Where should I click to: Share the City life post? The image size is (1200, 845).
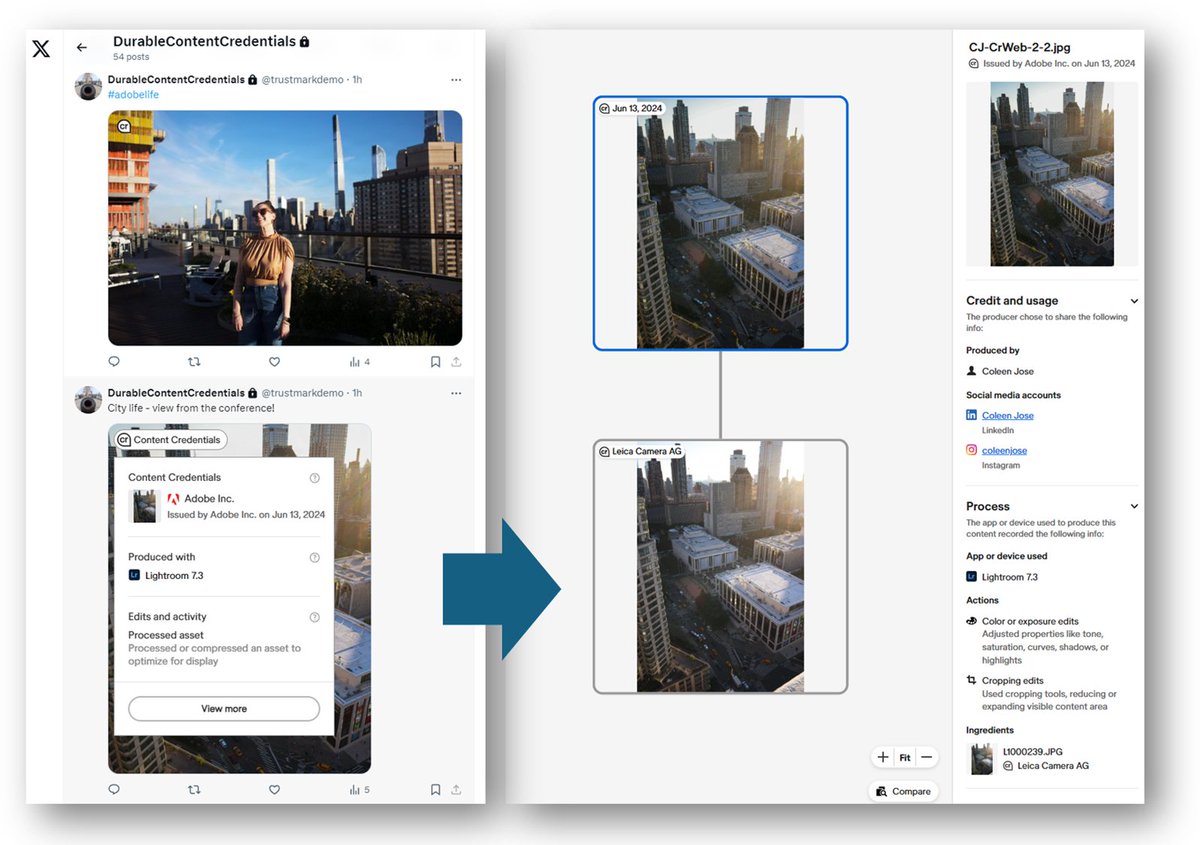(x=456, y=789)
